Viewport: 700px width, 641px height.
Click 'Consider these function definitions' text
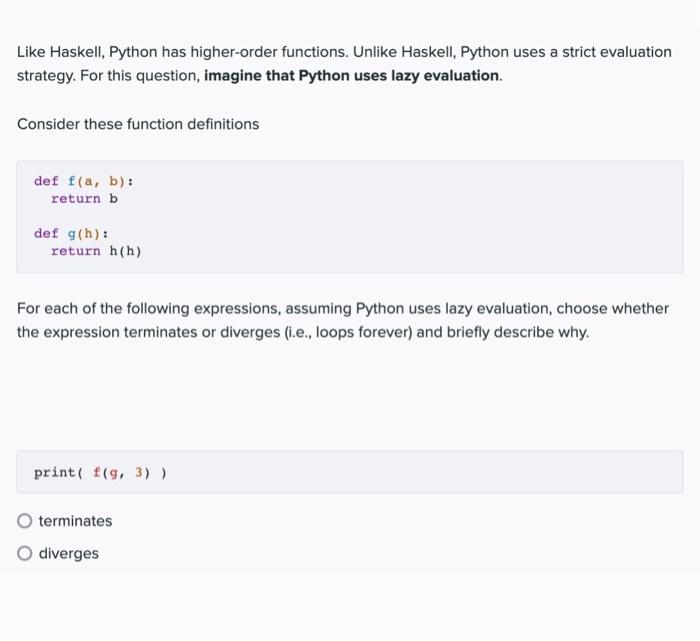click(138, 124)
